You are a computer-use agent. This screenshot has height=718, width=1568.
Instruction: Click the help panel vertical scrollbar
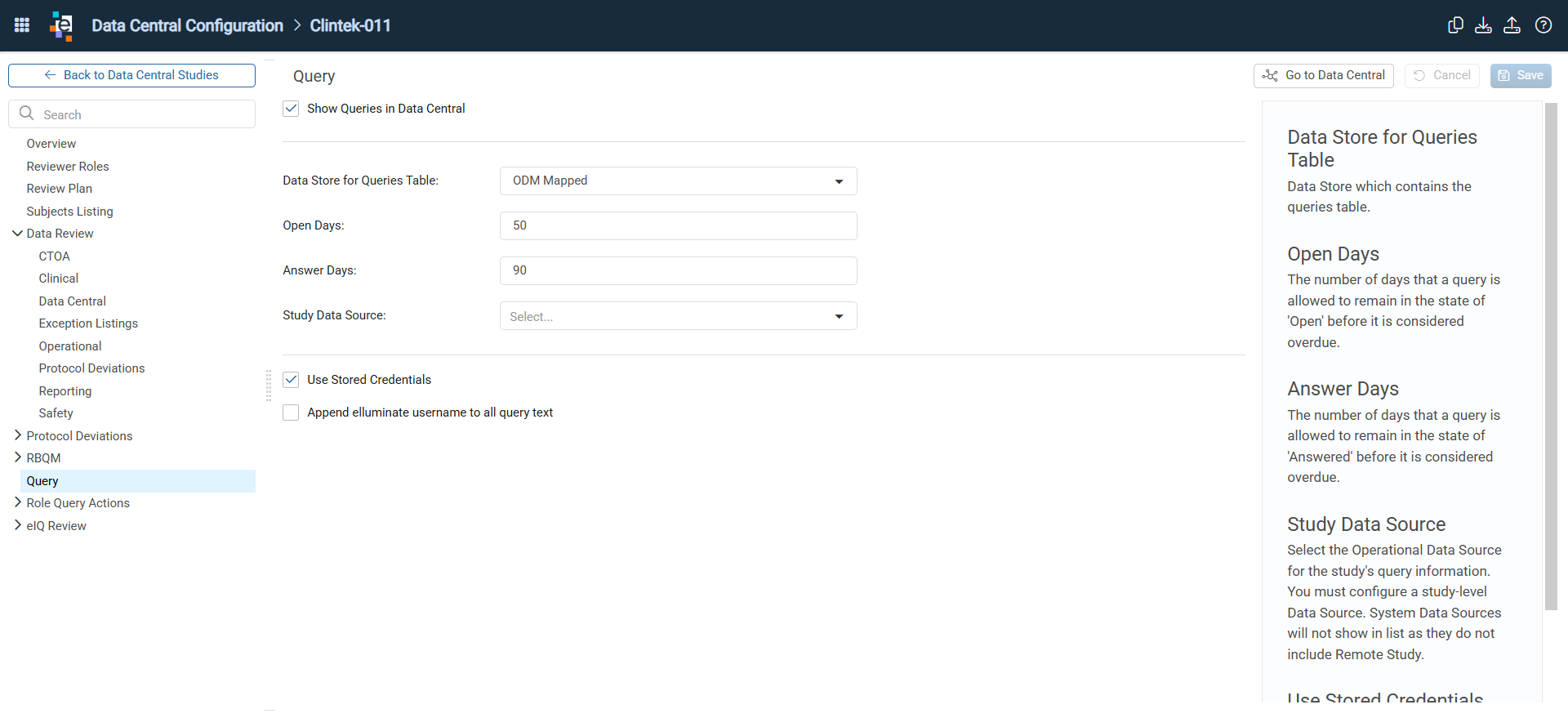point(1551,356)
